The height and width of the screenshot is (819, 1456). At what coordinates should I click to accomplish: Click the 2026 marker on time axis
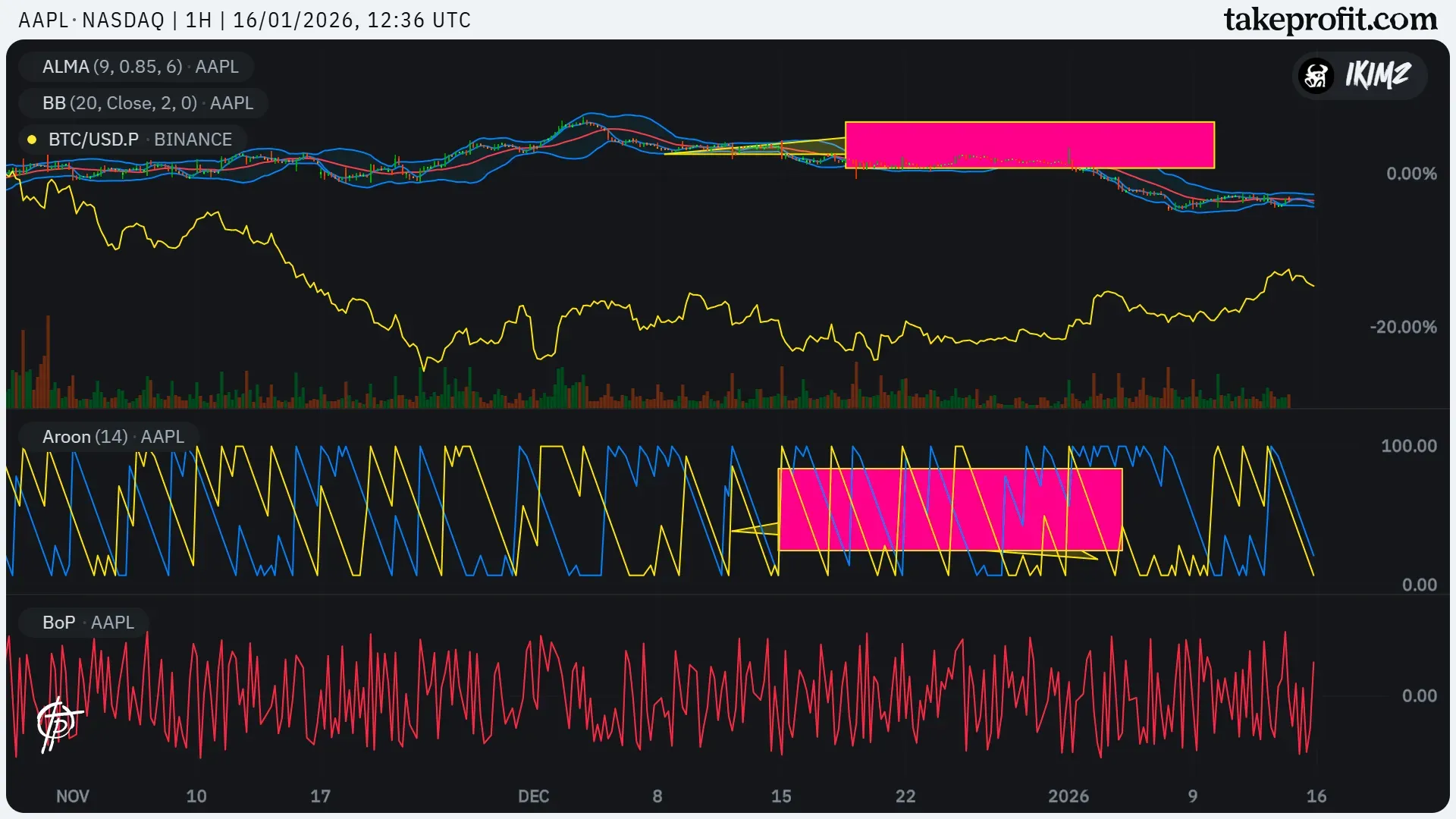point(1068,796)
